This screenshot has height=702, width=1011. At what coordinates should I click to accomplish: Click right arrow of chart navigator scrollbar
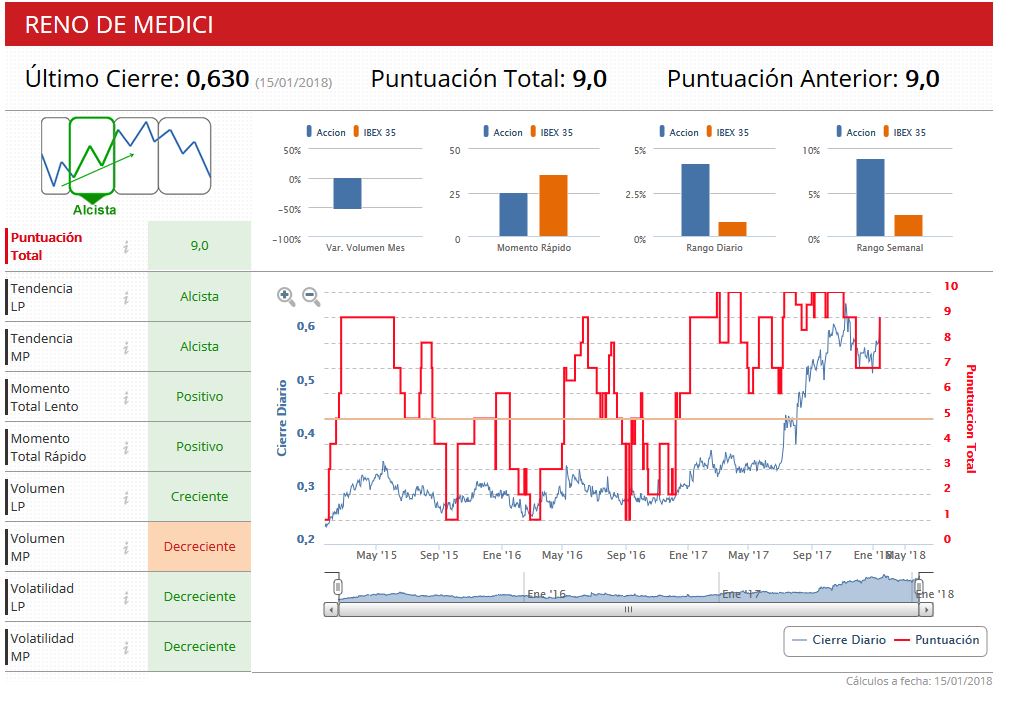tap(926, 609)
